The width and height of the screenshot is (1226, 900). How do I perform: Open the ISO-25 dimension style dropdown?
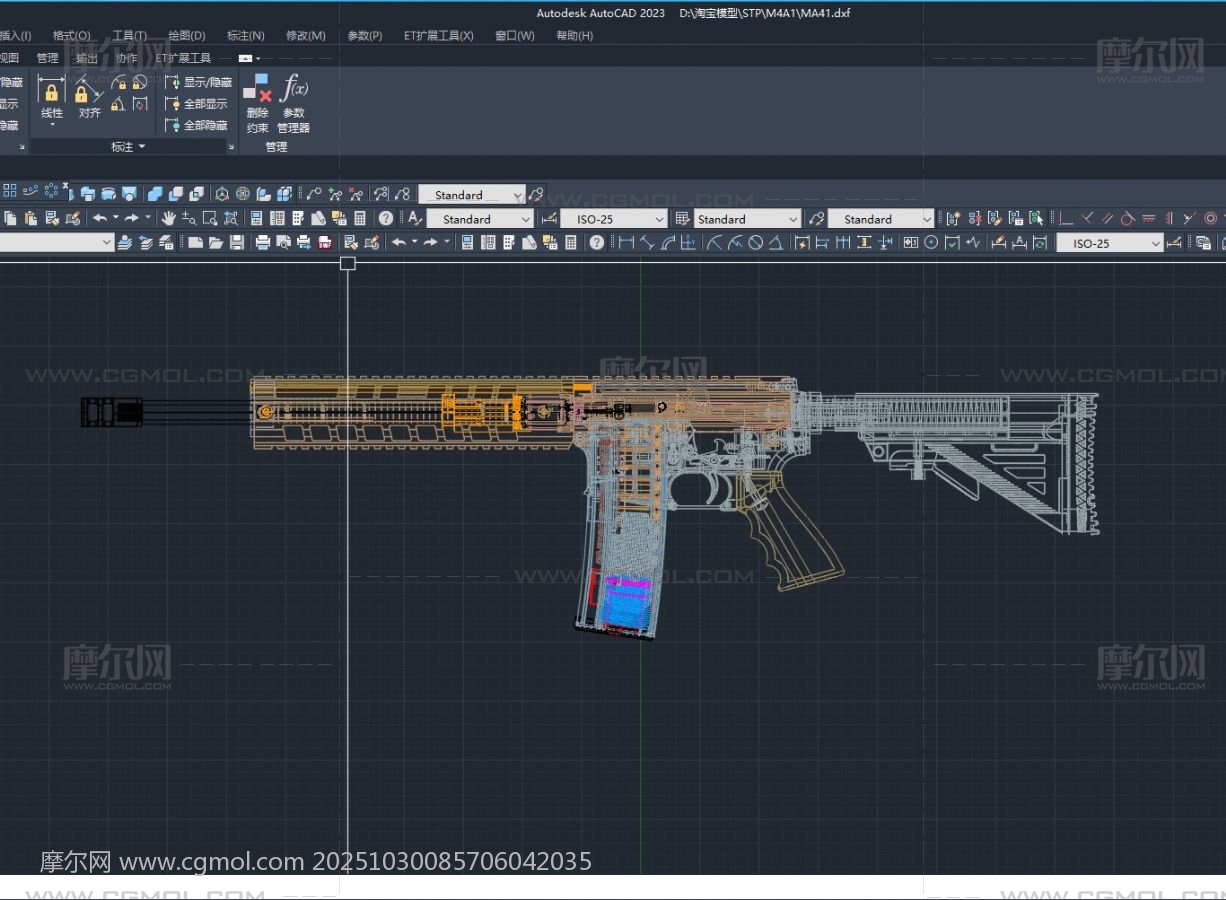(x=613, y=219)
